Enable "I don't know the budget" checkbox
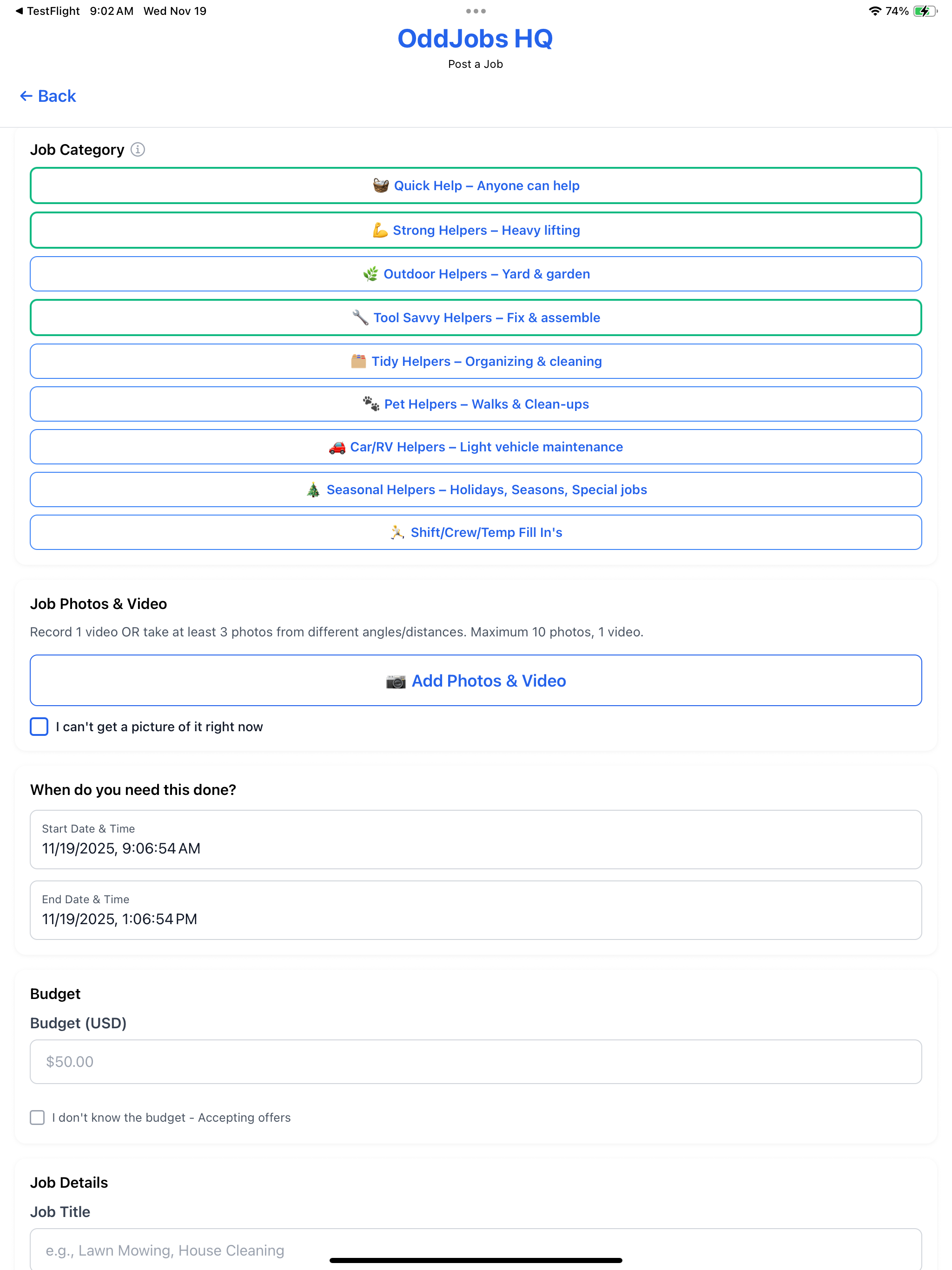Viewport: 952px width, 1270px height. [37, 1117]
